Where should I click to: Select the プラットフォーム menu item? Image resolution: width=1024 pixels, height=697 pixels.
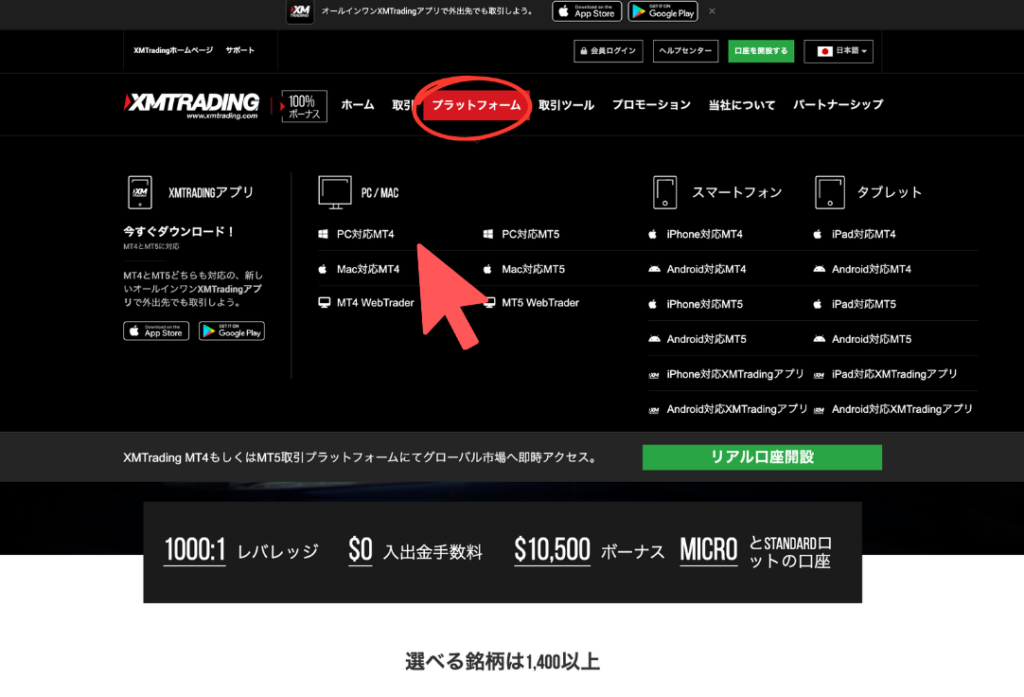(x=476, y=105)
